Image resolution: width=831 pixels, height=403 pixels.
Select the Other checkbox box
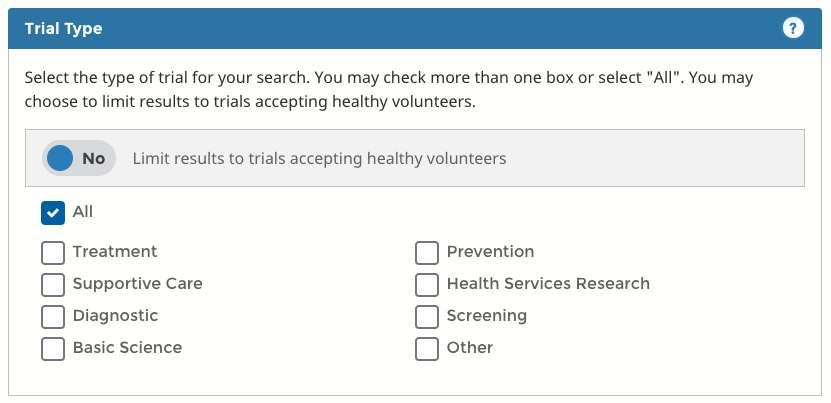(x=427, y=348)
